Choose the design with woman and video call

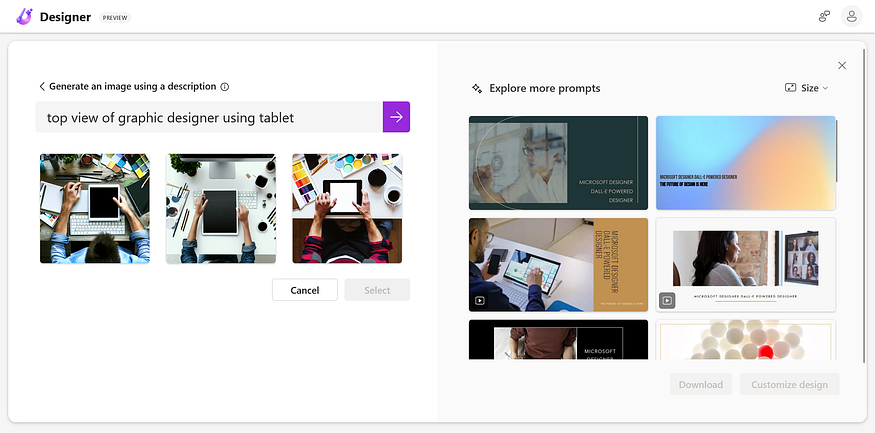click(746, 264)
